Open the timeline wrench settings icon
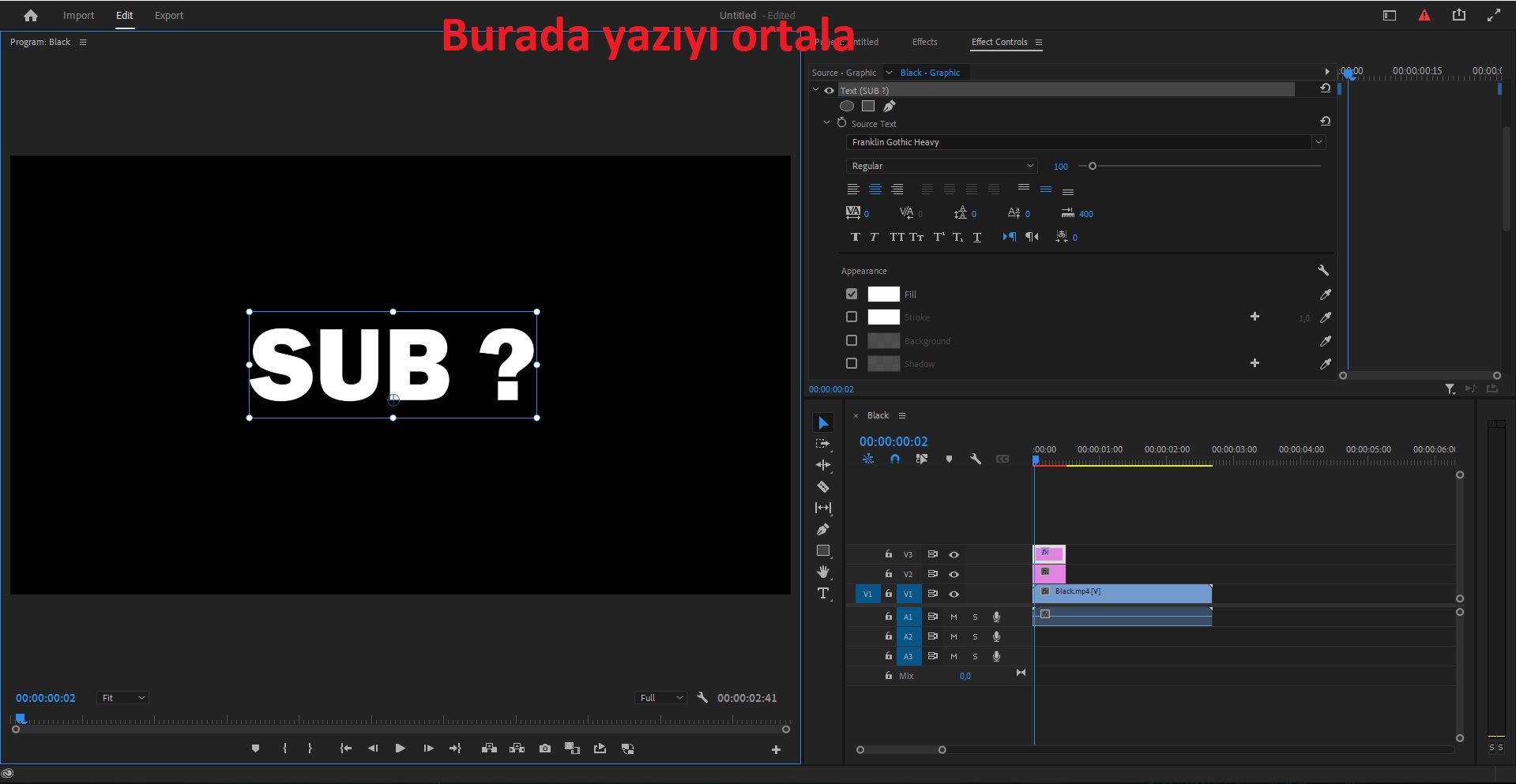The image size is (1516, 784). click(976, 459)
